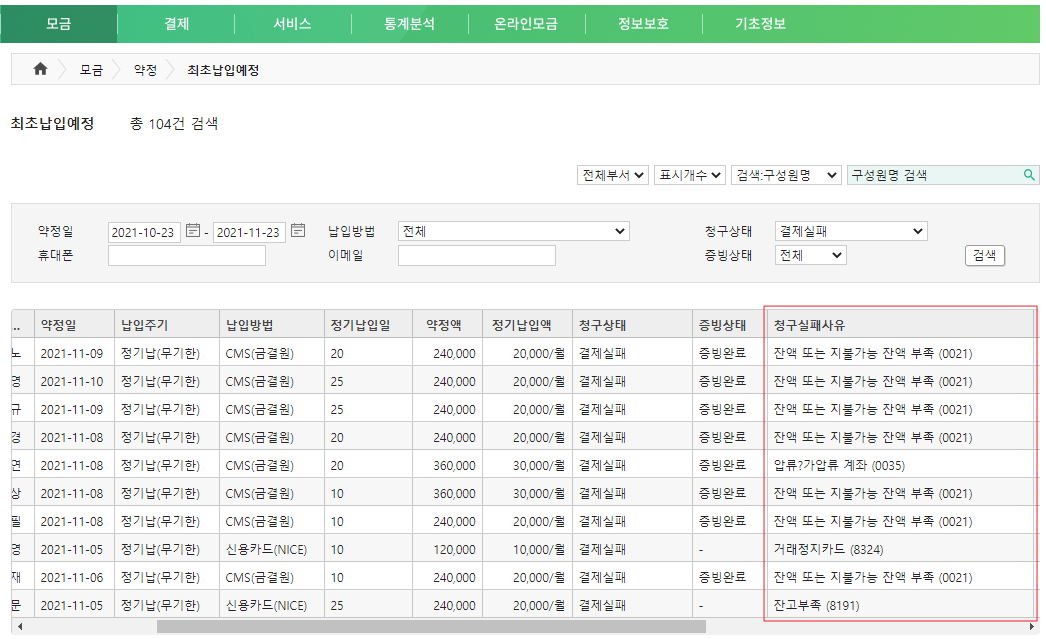Open calendar for end date 2021-11-23

298,231
